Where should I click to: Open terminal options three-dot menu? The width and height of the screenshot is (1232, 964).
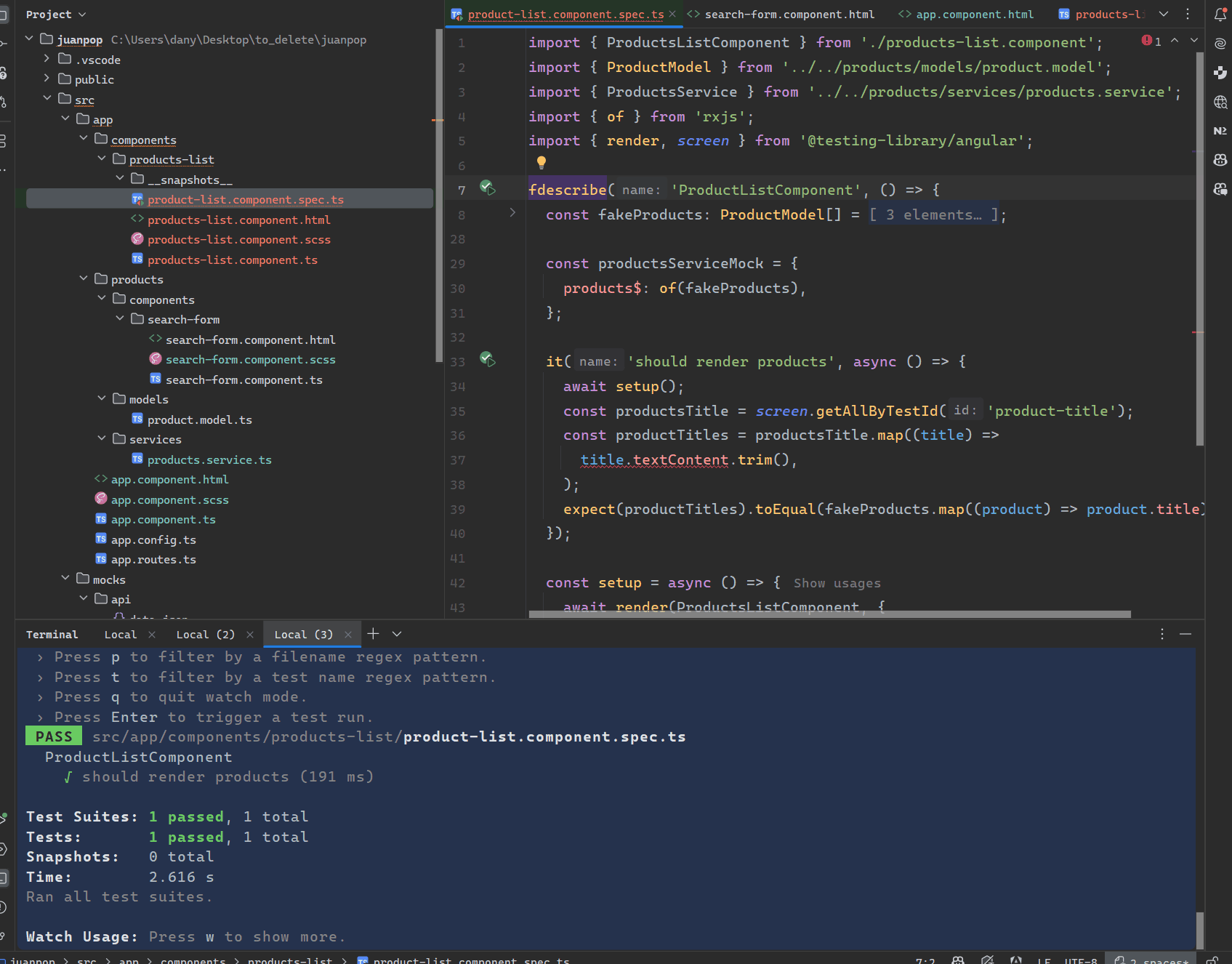(1162, 634)
